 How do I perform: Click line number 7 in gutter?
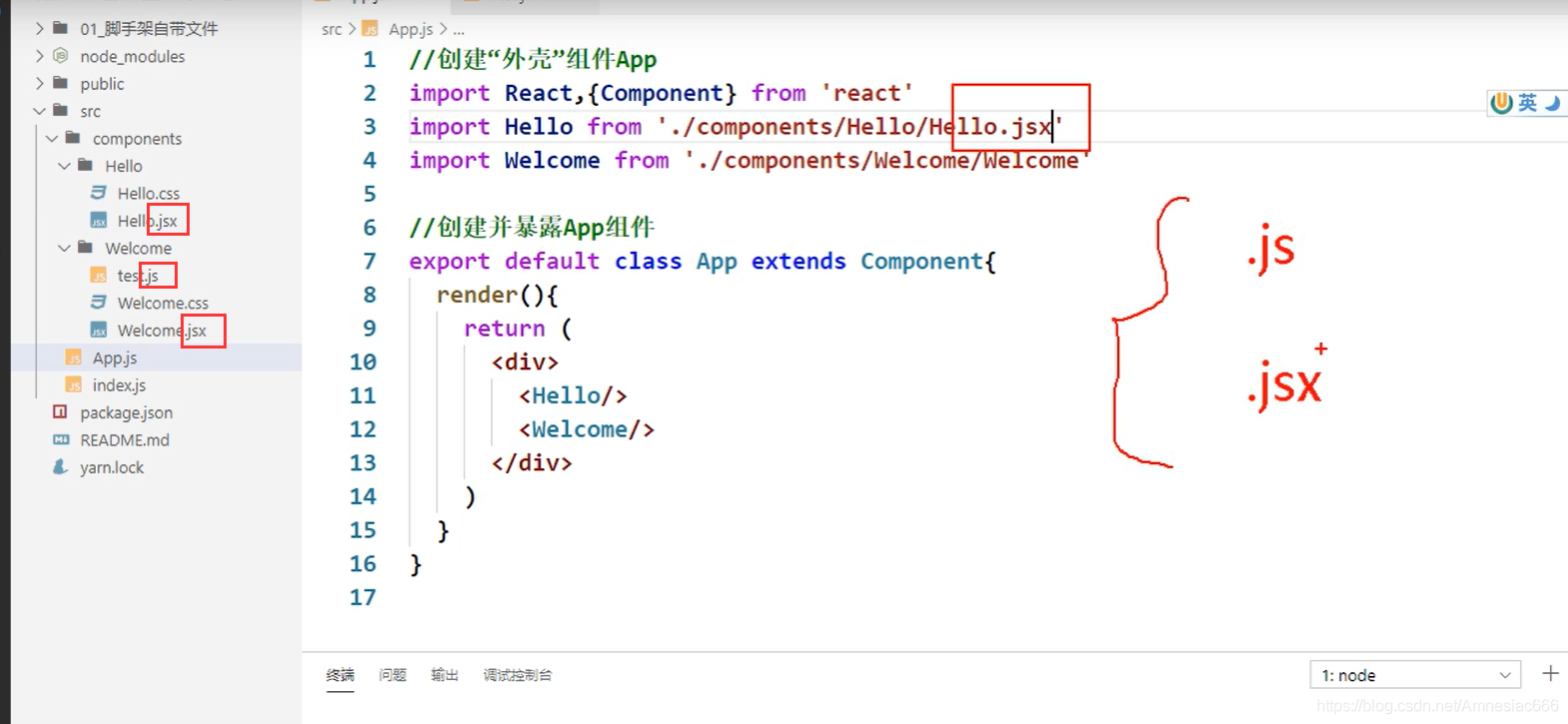[369, 262]
